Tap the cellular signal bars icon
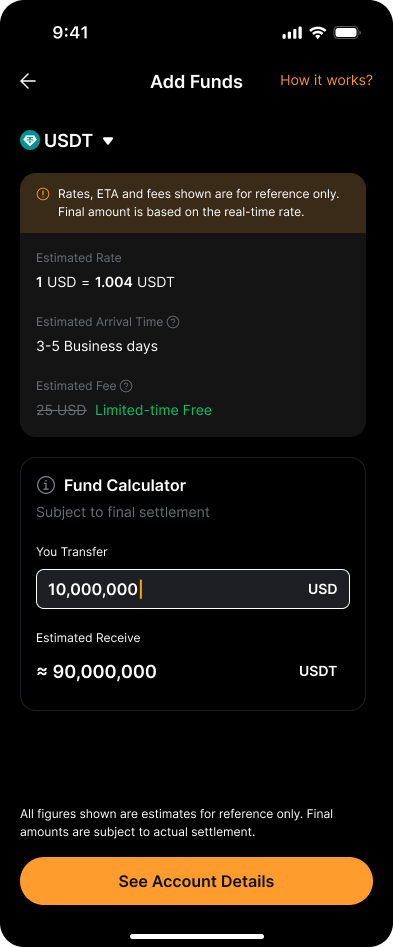This screenshot has height=947, width=393. [292, 33]
